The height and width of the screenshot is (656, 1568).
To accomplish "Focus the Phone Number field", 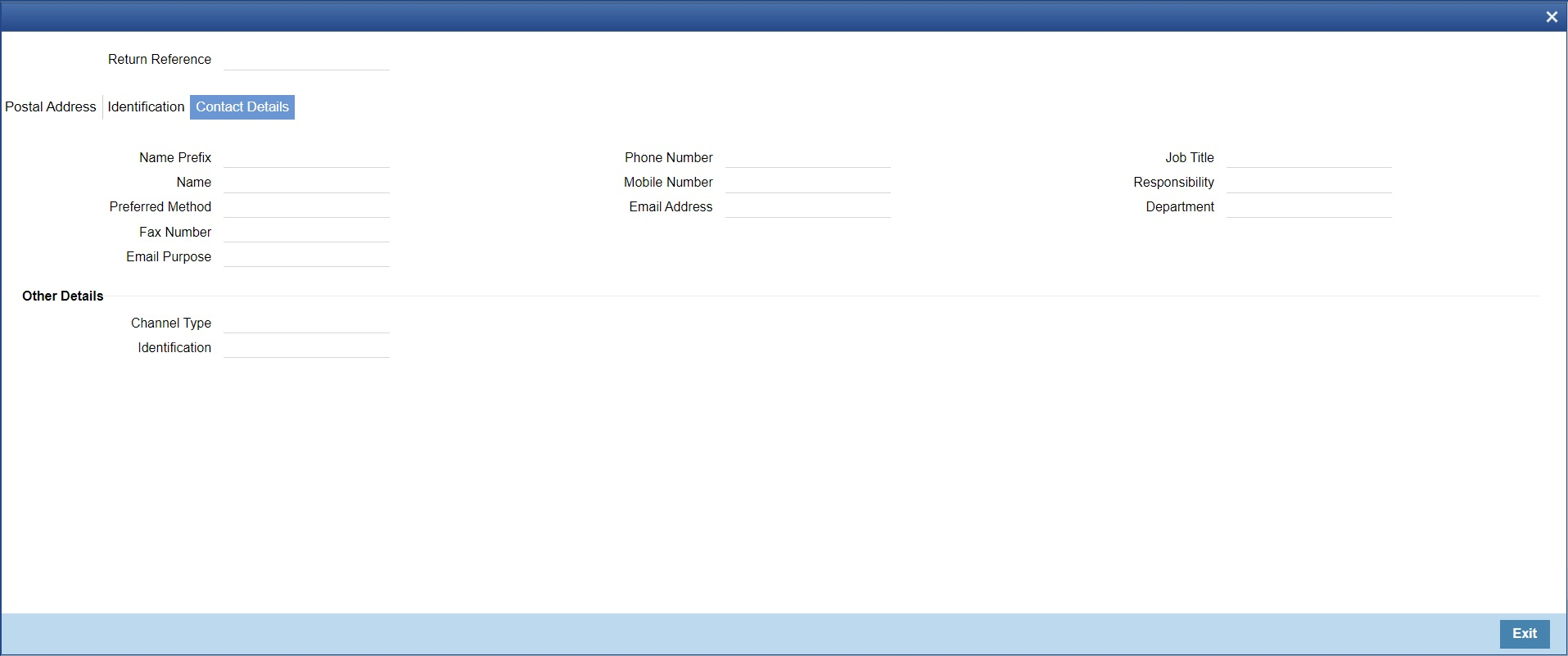I will pyautogui.click(x=807, y=157).
